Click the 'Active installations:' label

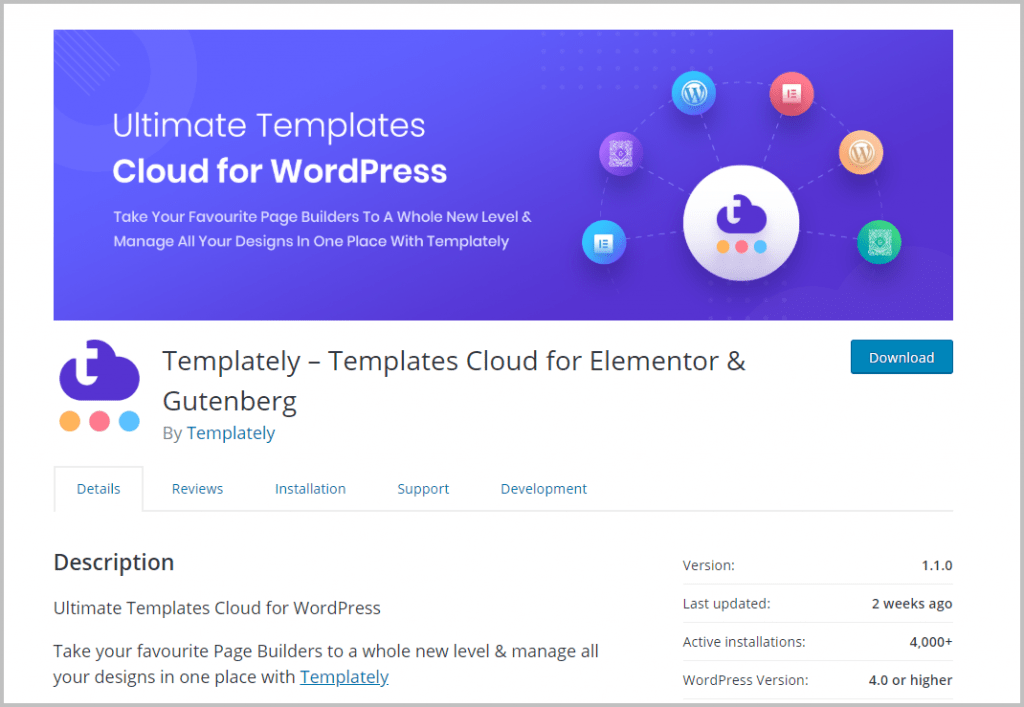pyautogui.click(x=744, y=642)
